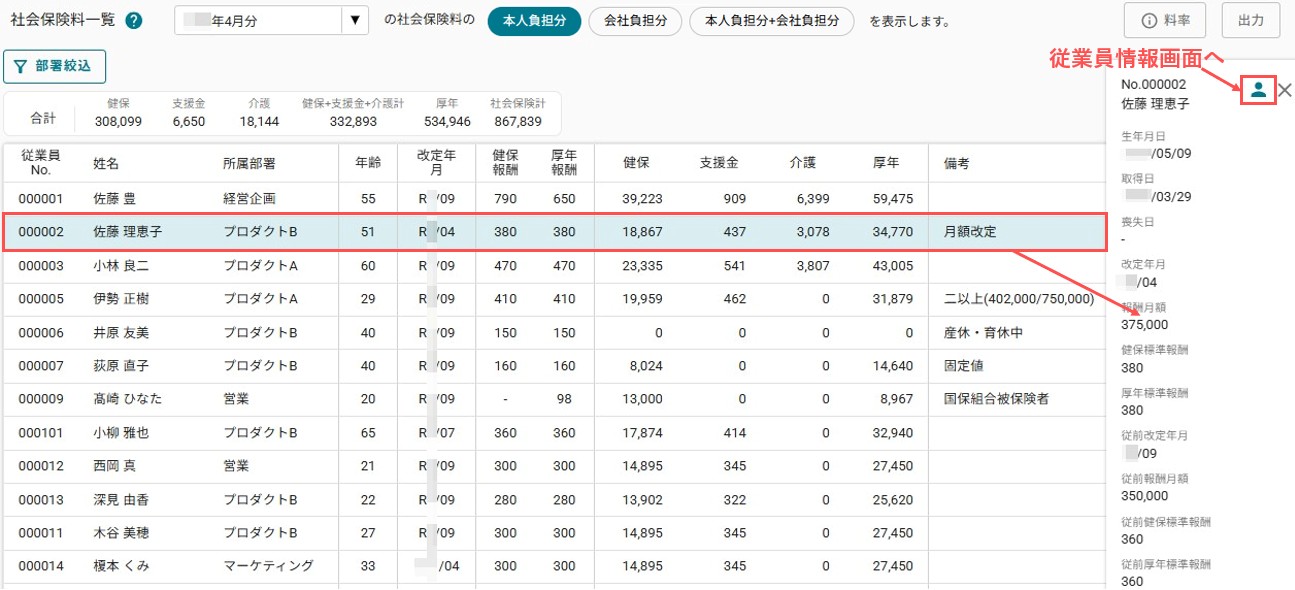Switch to 会社負担分 view
The width and height of the screenshot is (1295, 590).
635,20
